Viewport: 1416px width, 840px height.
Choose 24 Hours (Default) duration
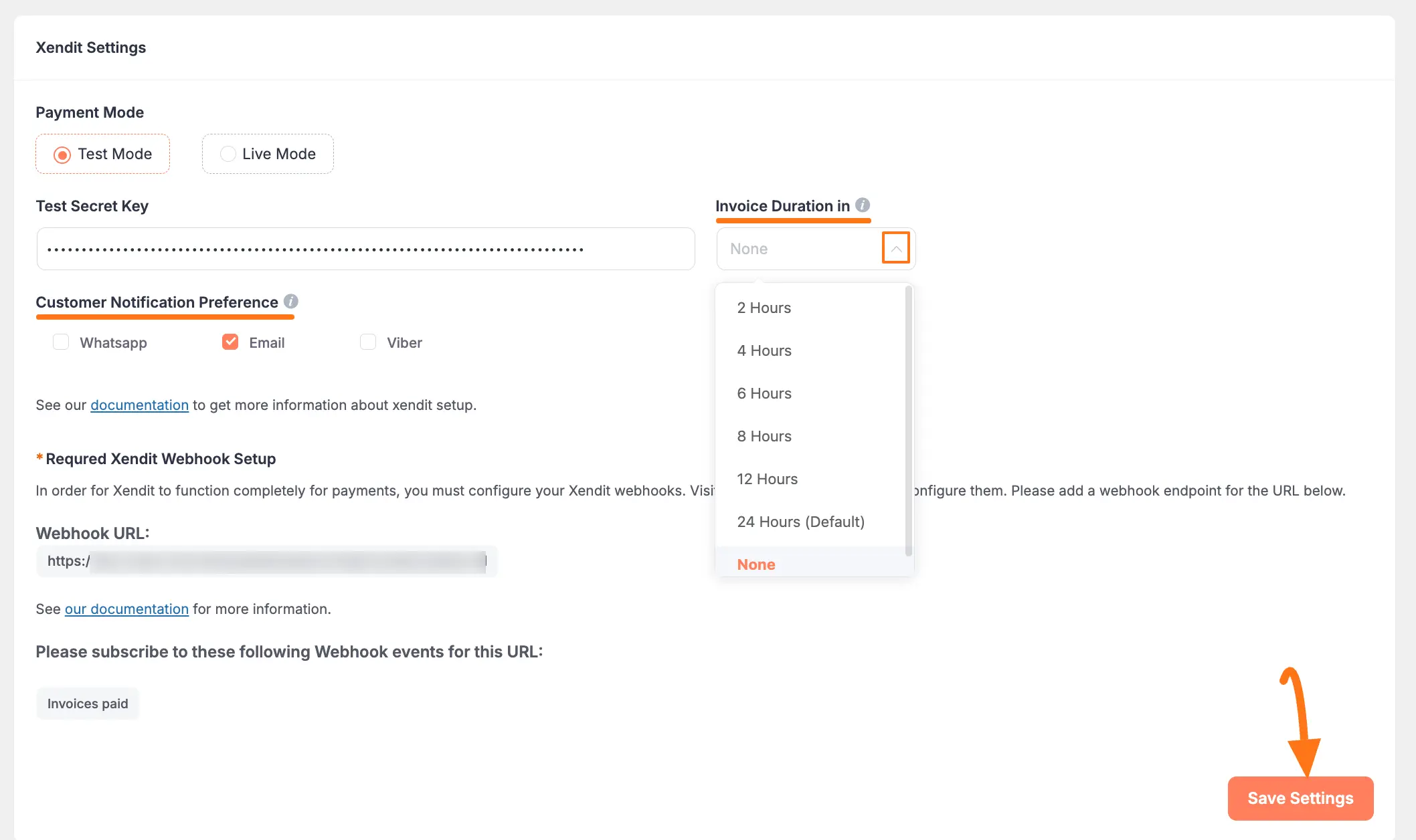[800, 521]
